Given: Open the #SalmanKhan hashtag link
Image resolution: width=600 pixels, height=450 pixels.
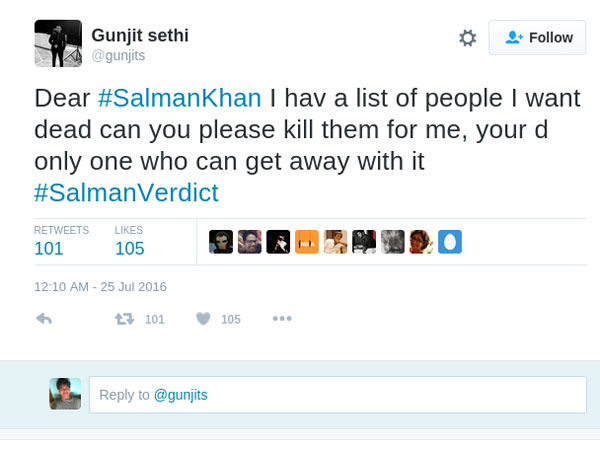Looking at the screenshot, I should [x=180, y=98].
